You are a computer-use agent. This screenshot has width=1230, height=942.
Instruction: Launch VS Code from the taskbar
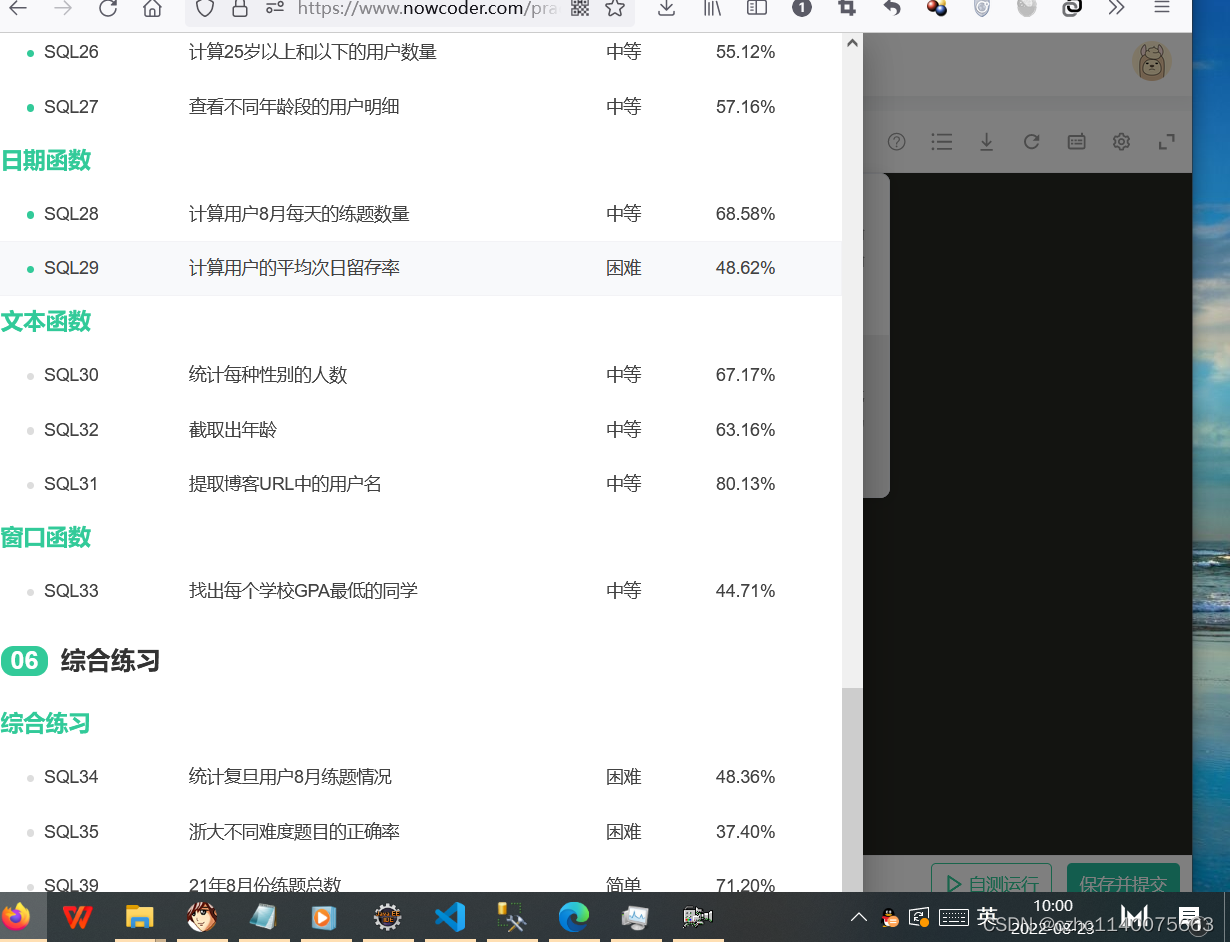449,916
